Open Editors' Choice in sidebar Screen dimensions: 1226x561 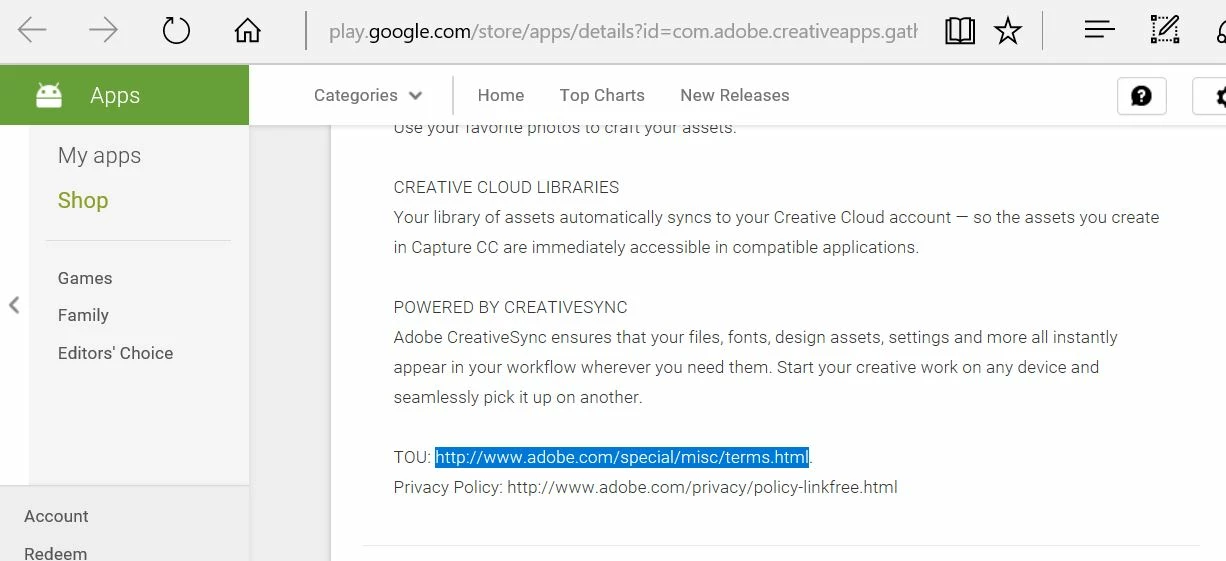(116, 353)
